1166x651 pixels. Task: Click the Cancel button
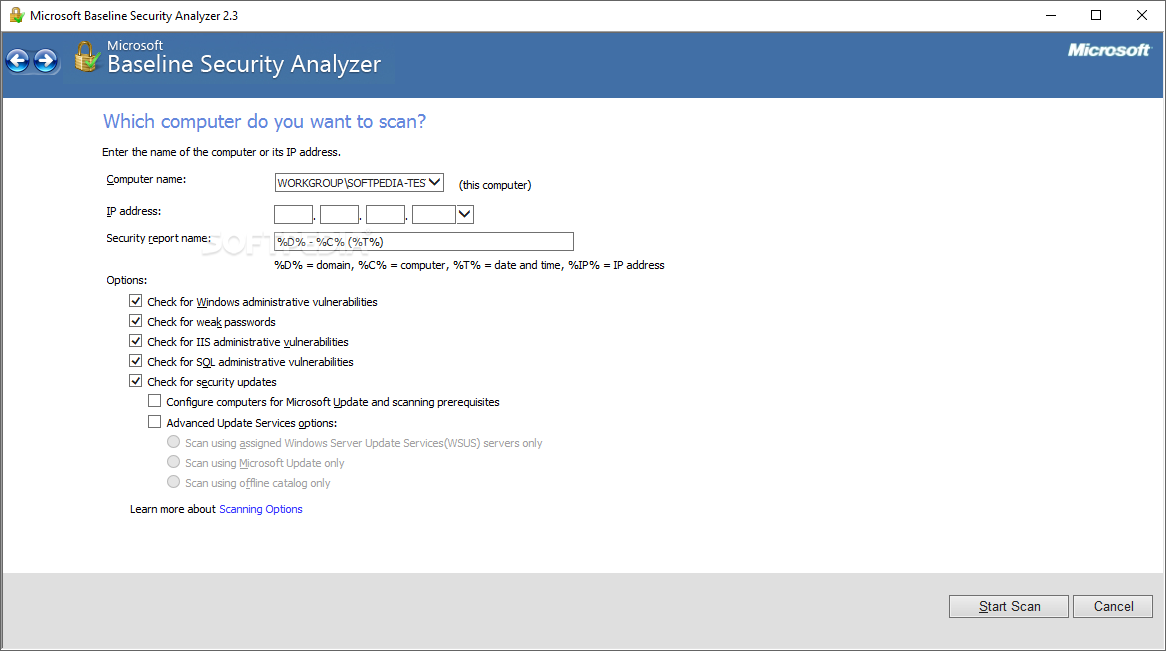click(x=1113, y=606)
